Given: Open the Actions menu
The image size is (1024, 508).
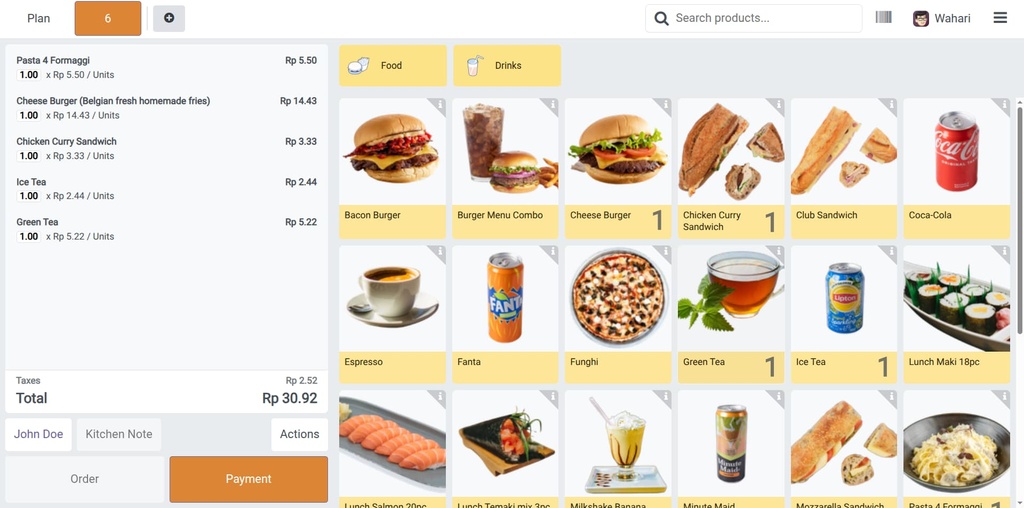Looking at the screenshot, I should [x=300, y=434].
